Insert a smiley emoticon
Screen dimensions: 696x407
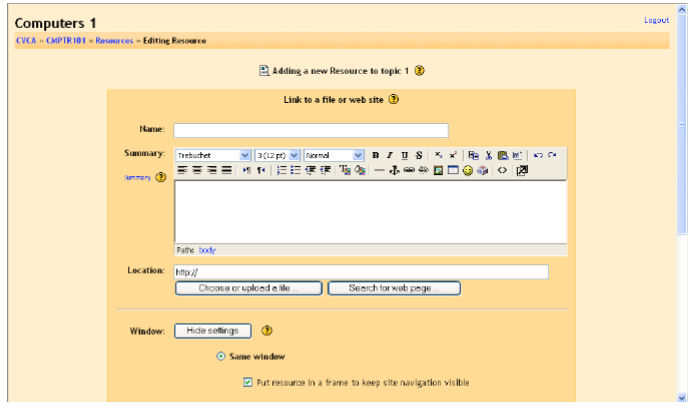(467, 171)
